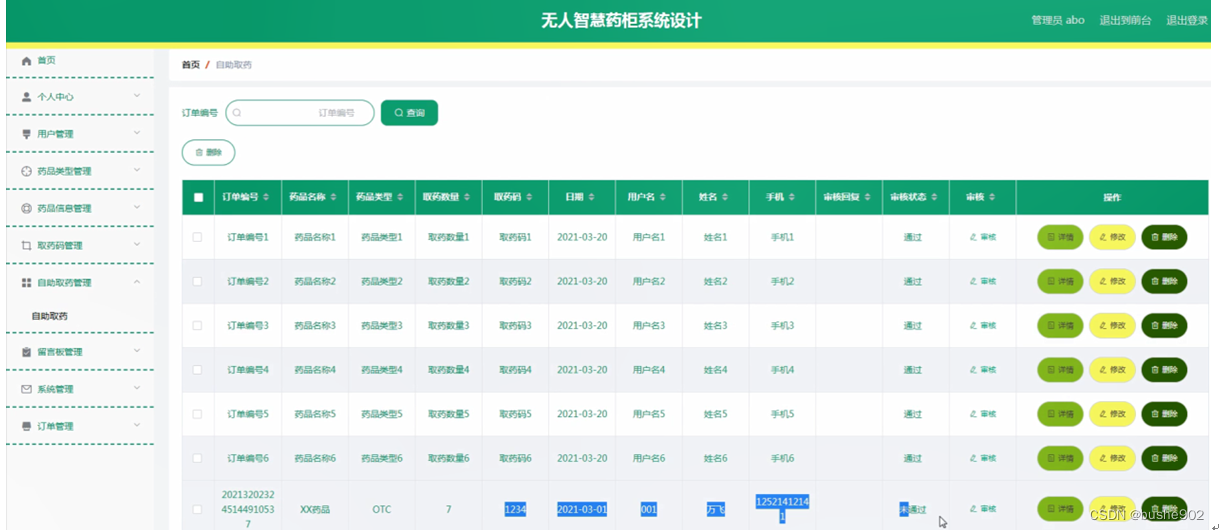Tick the checkbox for row 订单编号6

click(197, 458)
